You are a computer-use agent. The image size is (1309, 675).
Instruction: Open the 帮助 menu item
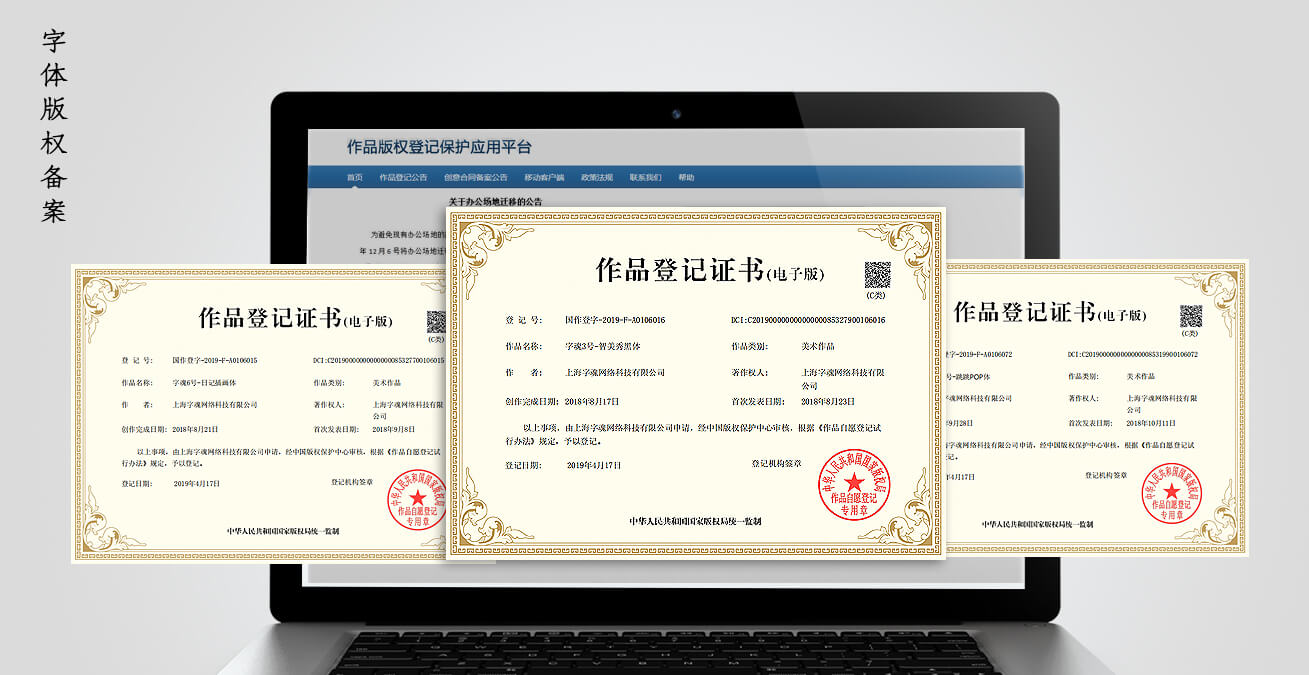[x=686, y=178]
